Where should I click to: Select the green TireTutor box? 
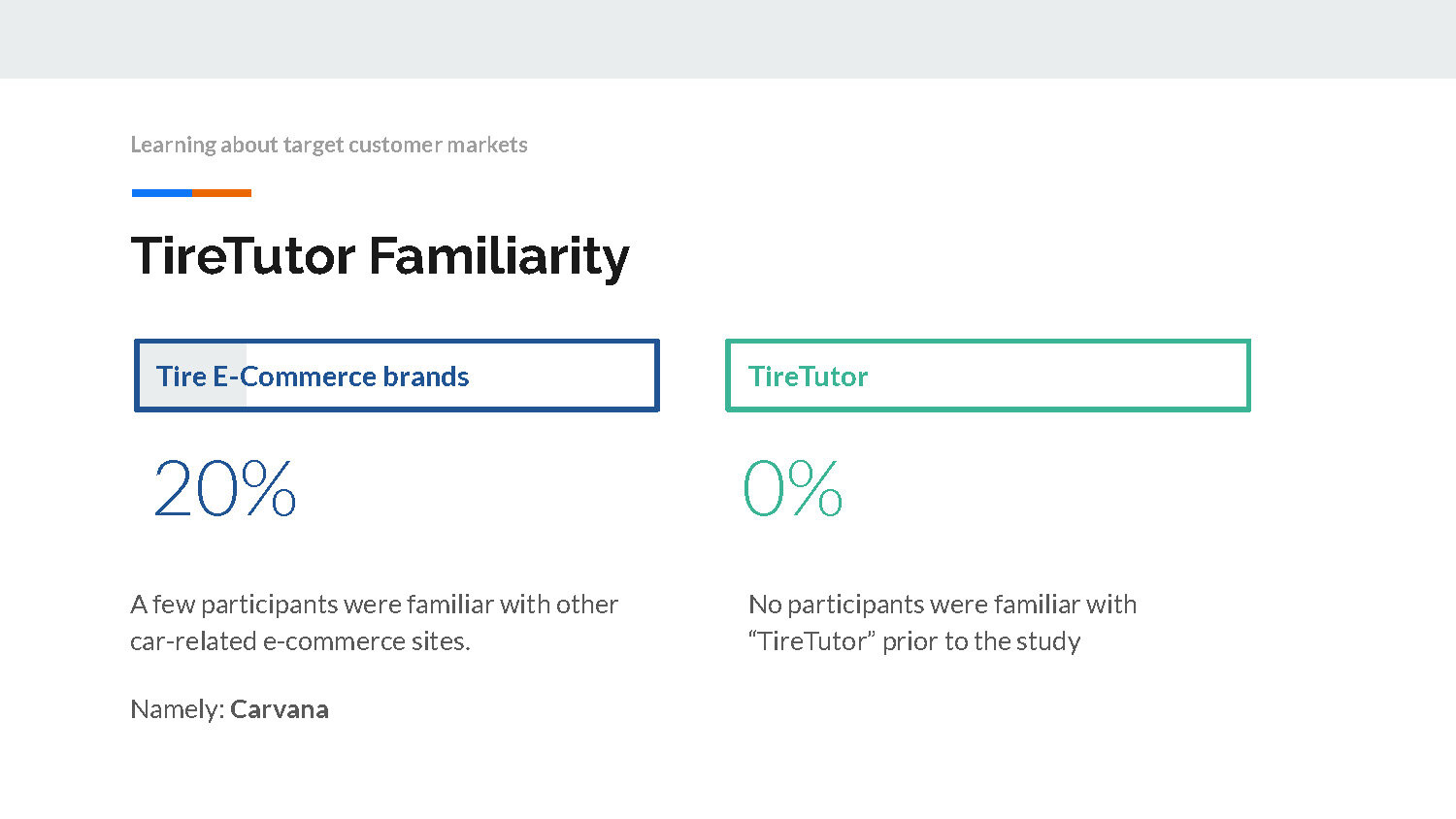[x=988, y=376]
